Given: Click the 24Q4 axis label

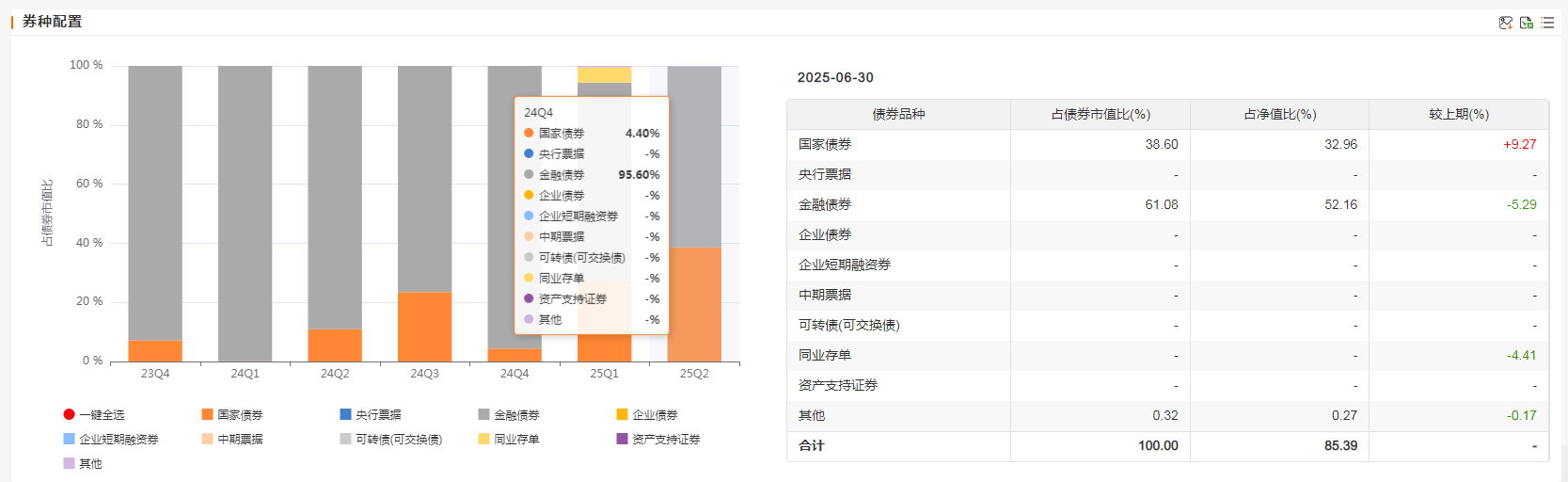Looking at the screenshot, I should pos(515,374).
